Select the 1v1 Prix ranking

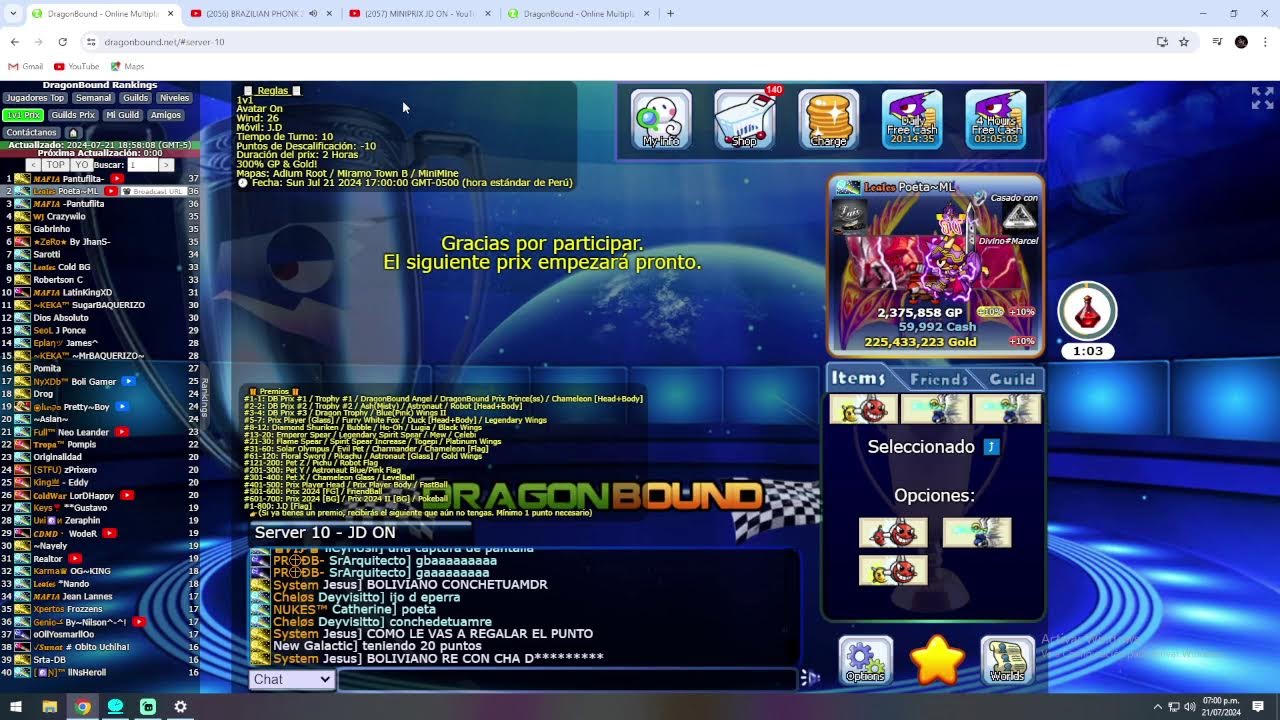[x=23, y=115]
